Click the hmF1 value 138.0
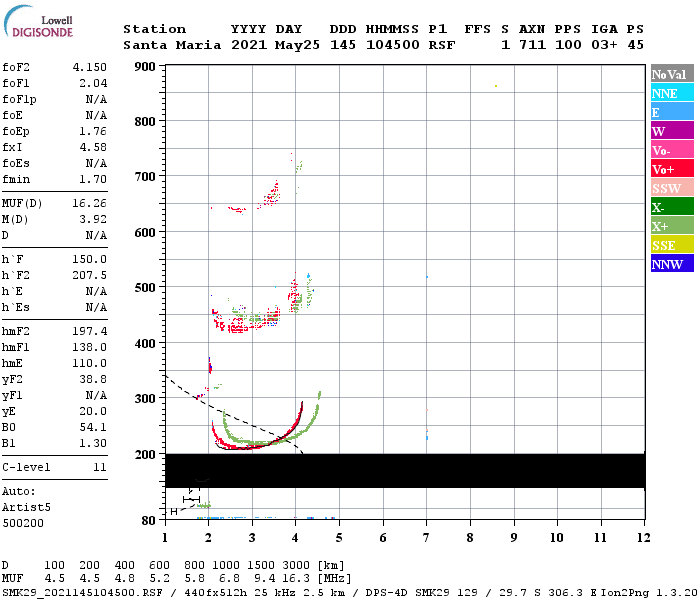 coord(90,347)
